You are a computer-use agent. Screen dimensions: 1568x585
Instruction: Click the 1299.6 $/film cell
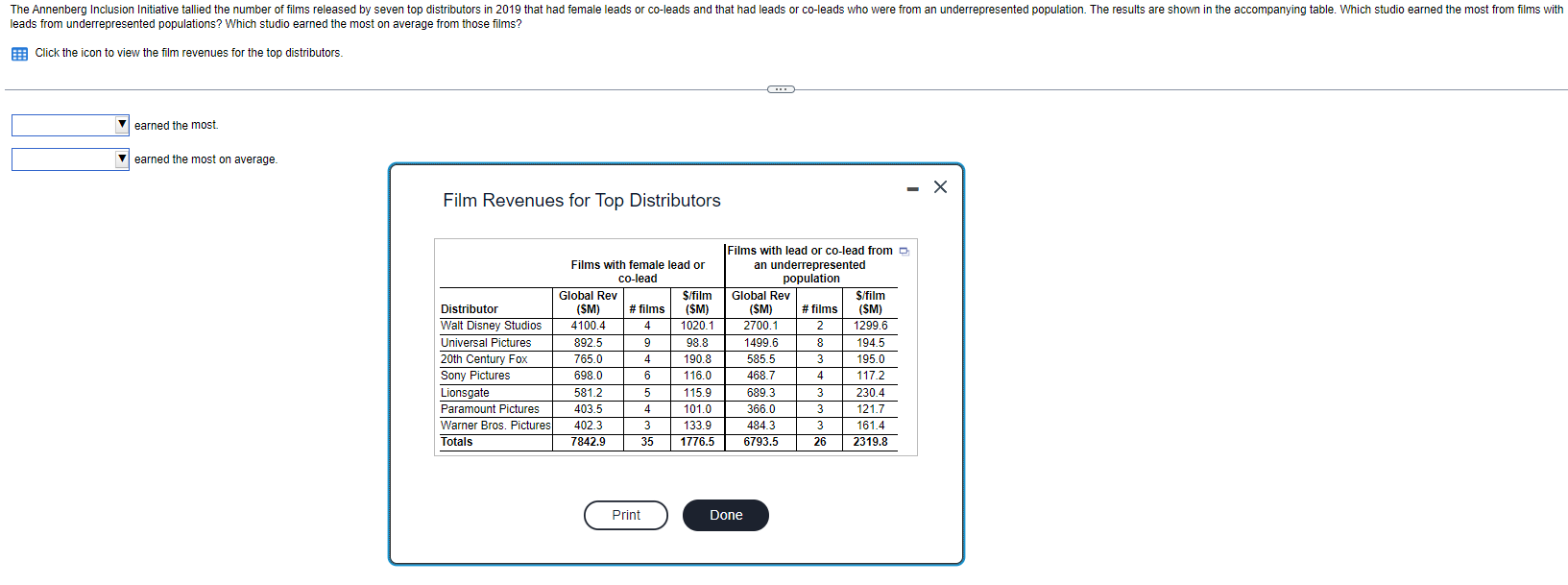[871, 326]
